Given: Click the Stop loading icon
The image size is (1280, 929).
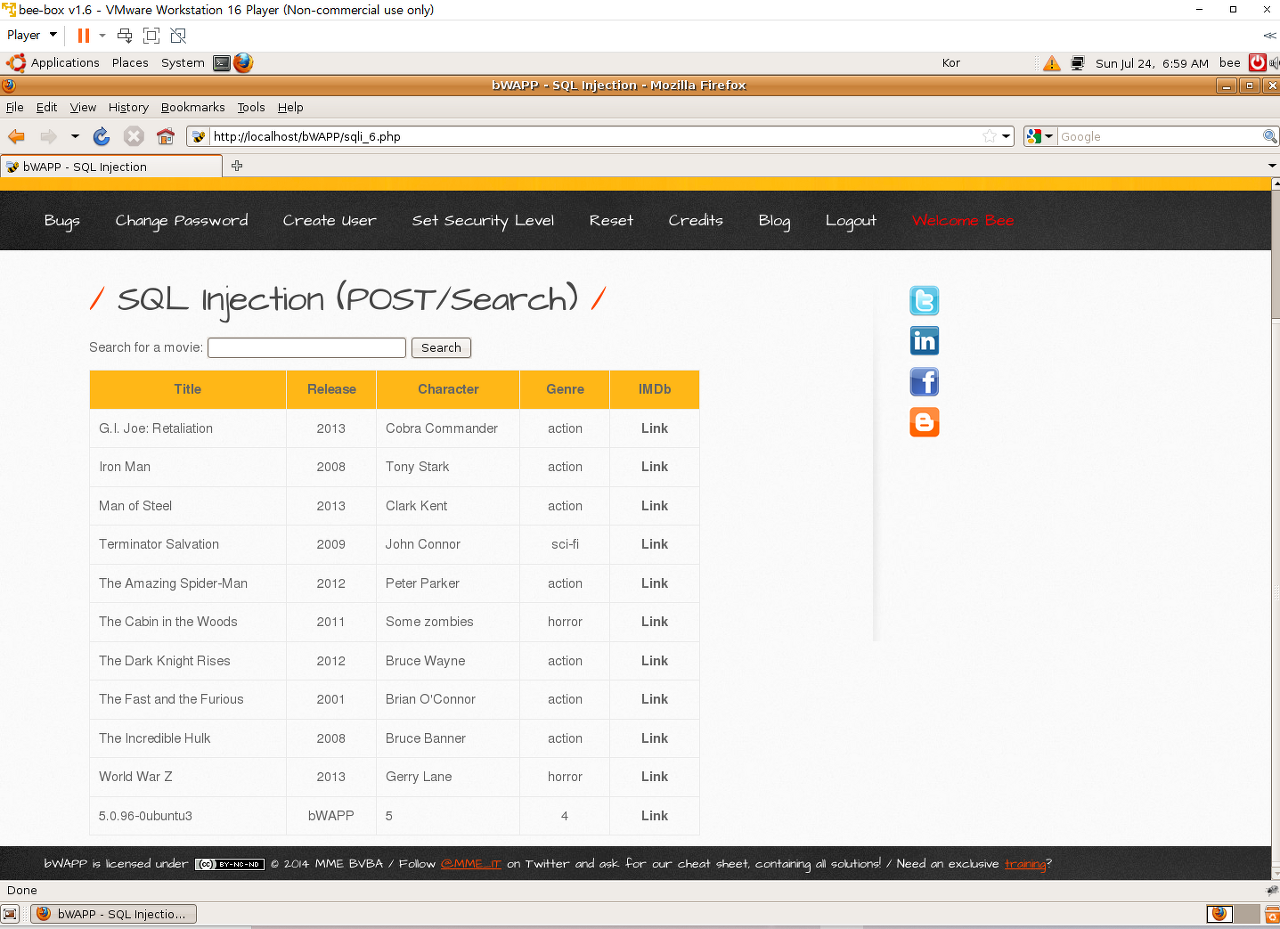Looking at the screenshot, I should (x=133, y=137).
